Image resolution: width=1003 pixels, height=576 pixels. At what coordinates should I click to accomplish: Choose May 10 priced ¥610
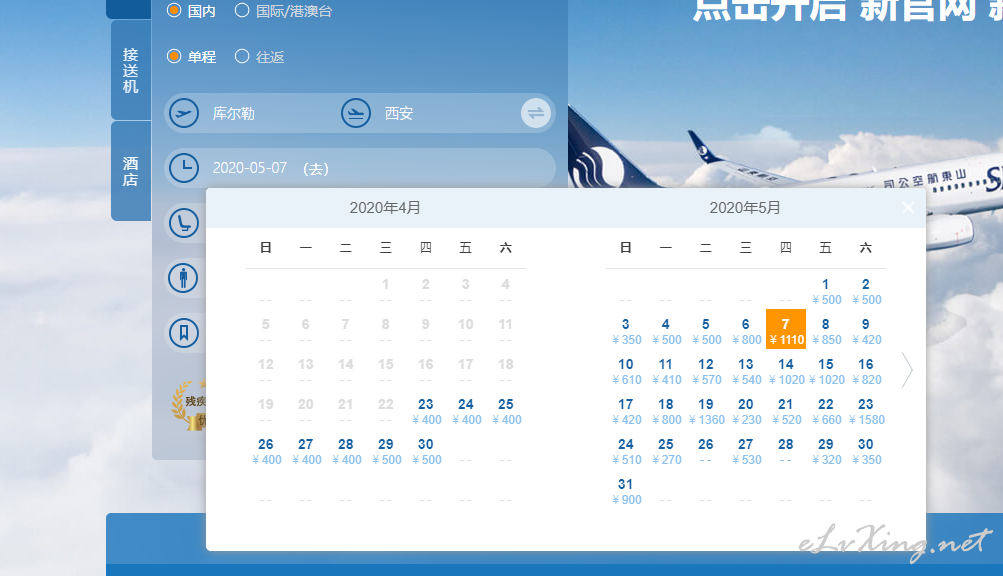tap(626, 371)
